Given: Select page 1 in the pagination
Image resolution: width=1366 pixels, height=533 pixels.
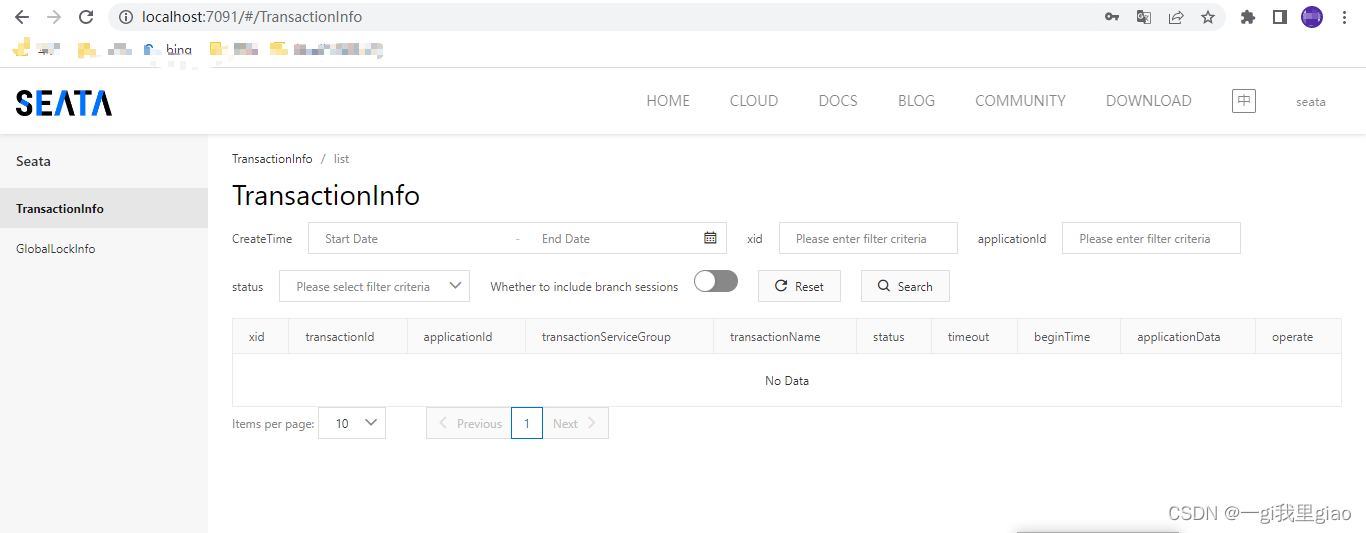Looking at the screenshot, I should 527,423.
